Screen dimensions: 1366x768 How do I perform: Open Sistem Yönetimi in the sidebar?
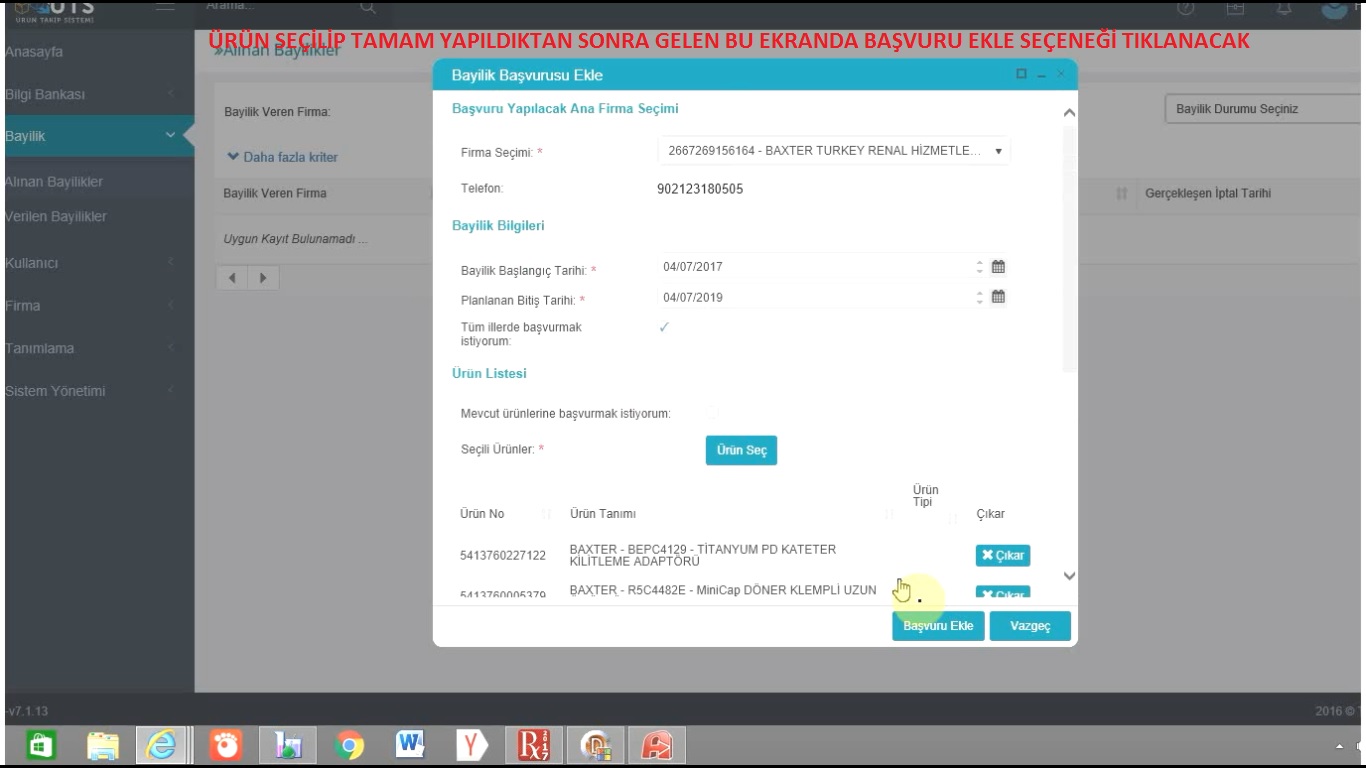55,391
